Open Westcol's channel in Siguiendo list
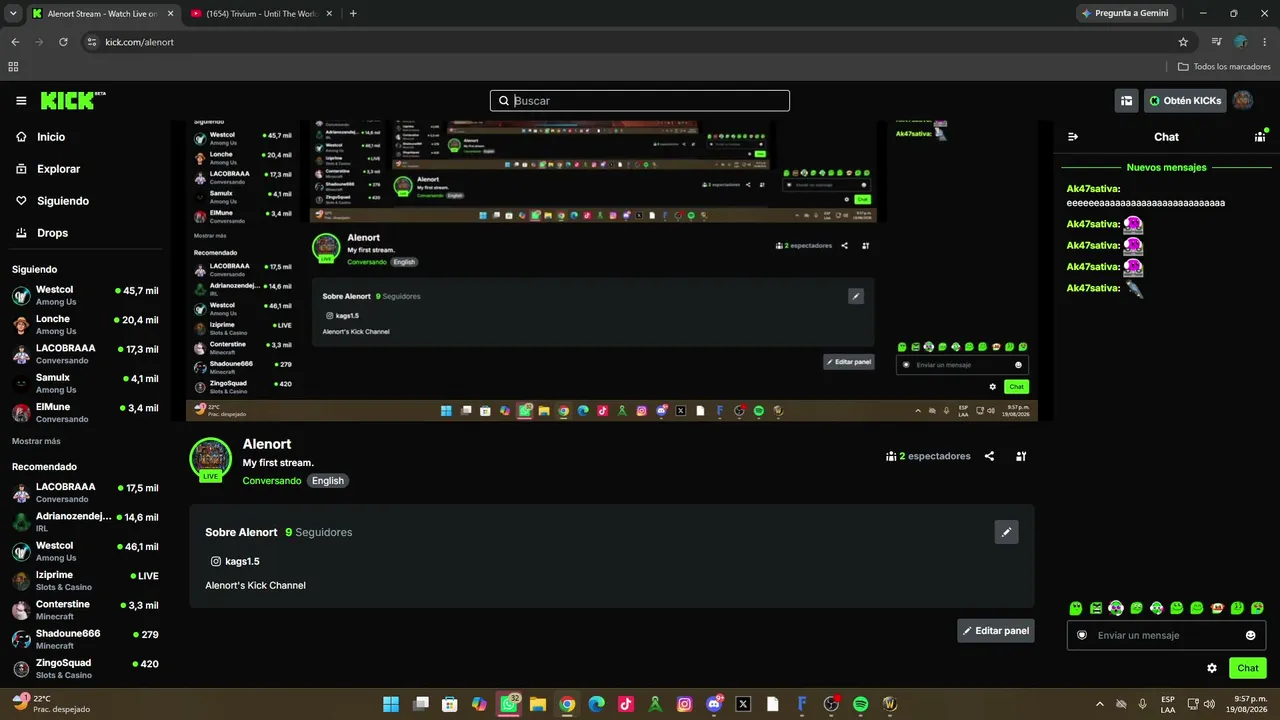This screenshot has height=720, width=1280. [x=85, y=295]
